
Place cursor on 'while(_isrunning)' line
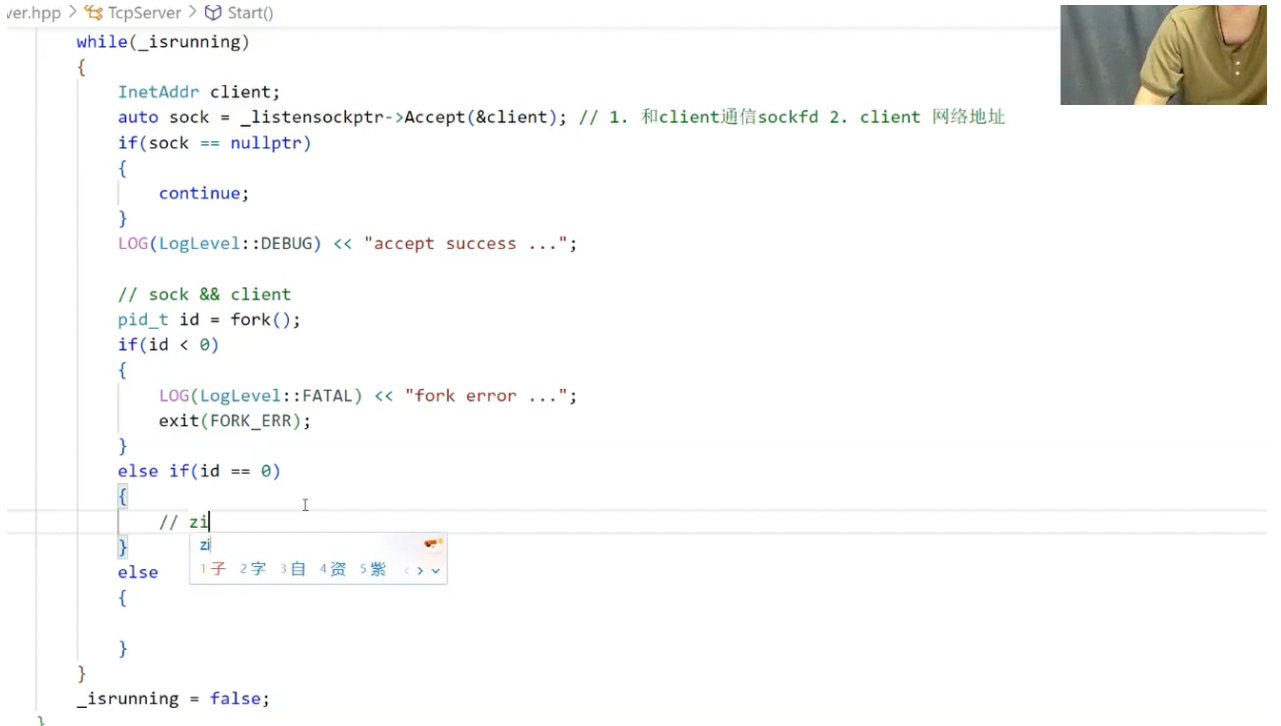(163, 42)
